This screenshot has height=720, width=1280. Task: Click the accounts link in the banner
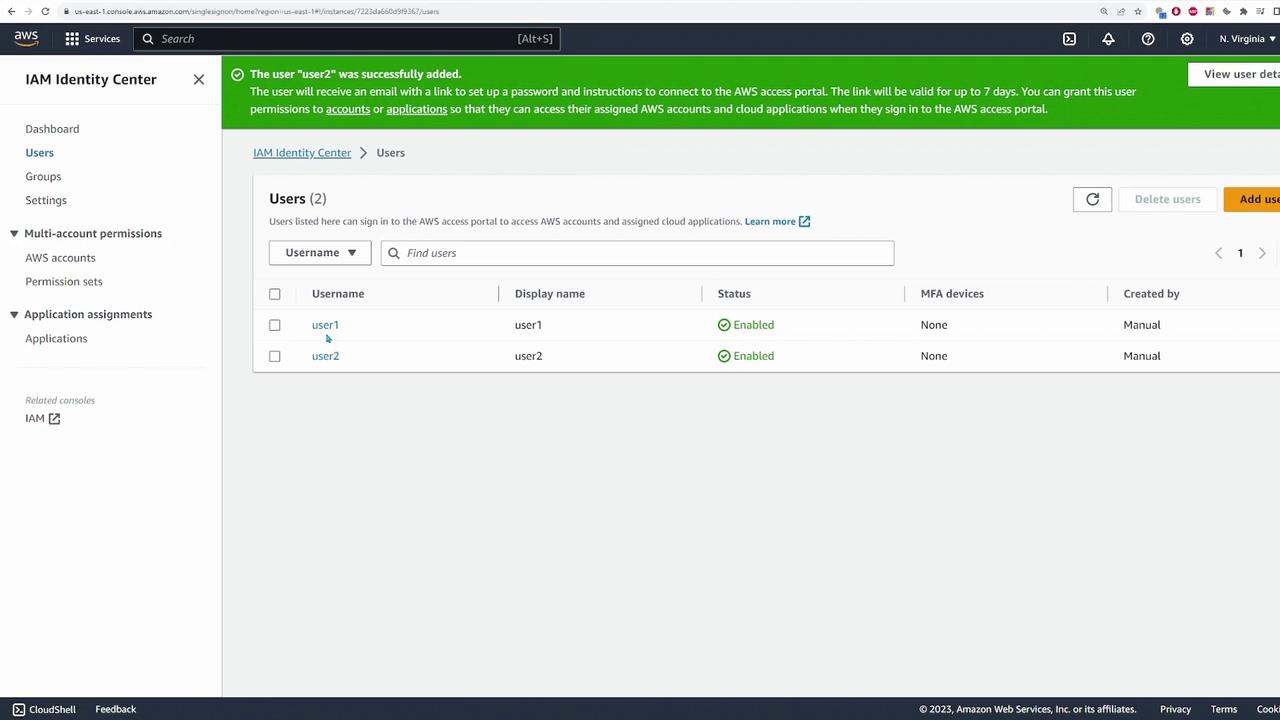tap(348, 109)
